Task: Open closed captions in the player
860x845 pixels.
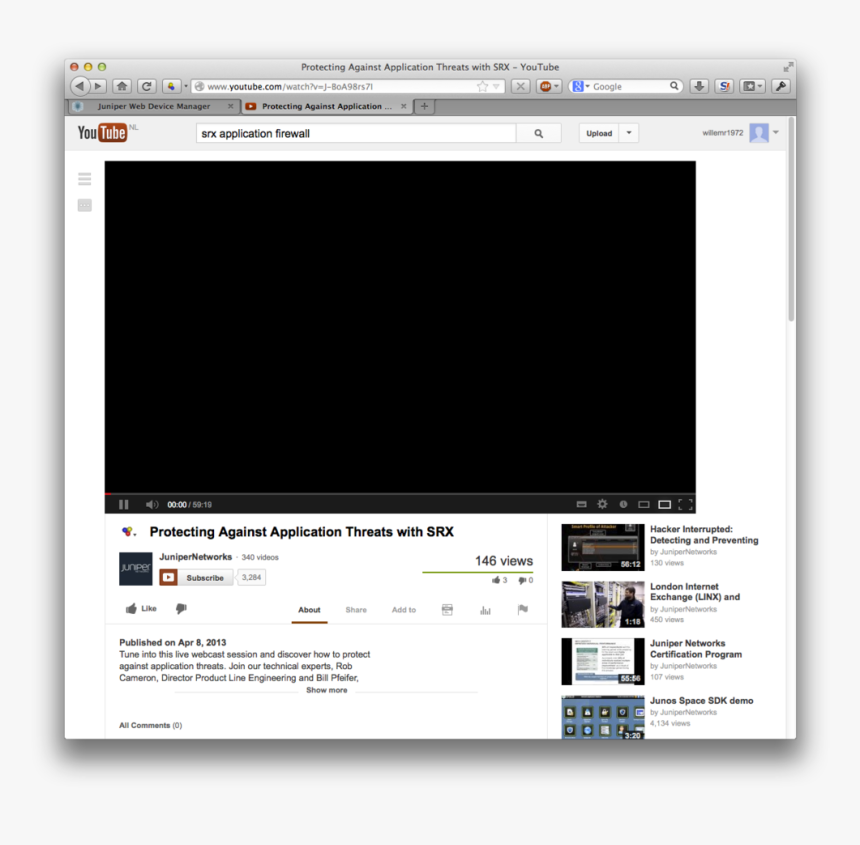Action: pyautogui.click(x=581, y=504)
